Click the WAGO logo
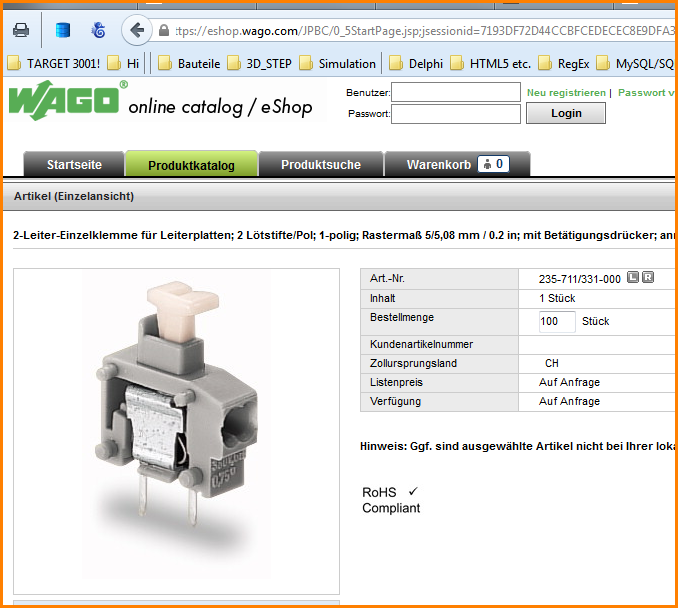Viewport: 678px width, 608px height. tap(67, 101)
